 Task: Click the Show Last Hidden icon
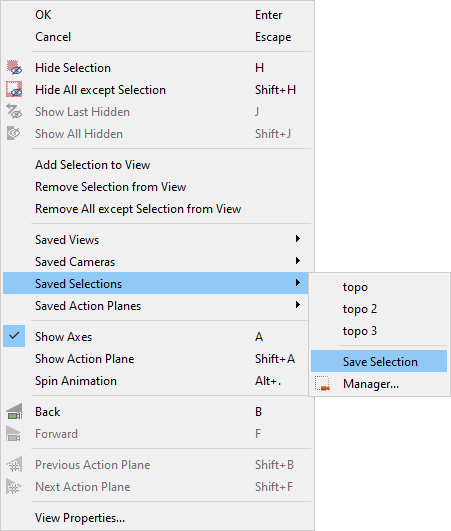click(x=14, y=112)
